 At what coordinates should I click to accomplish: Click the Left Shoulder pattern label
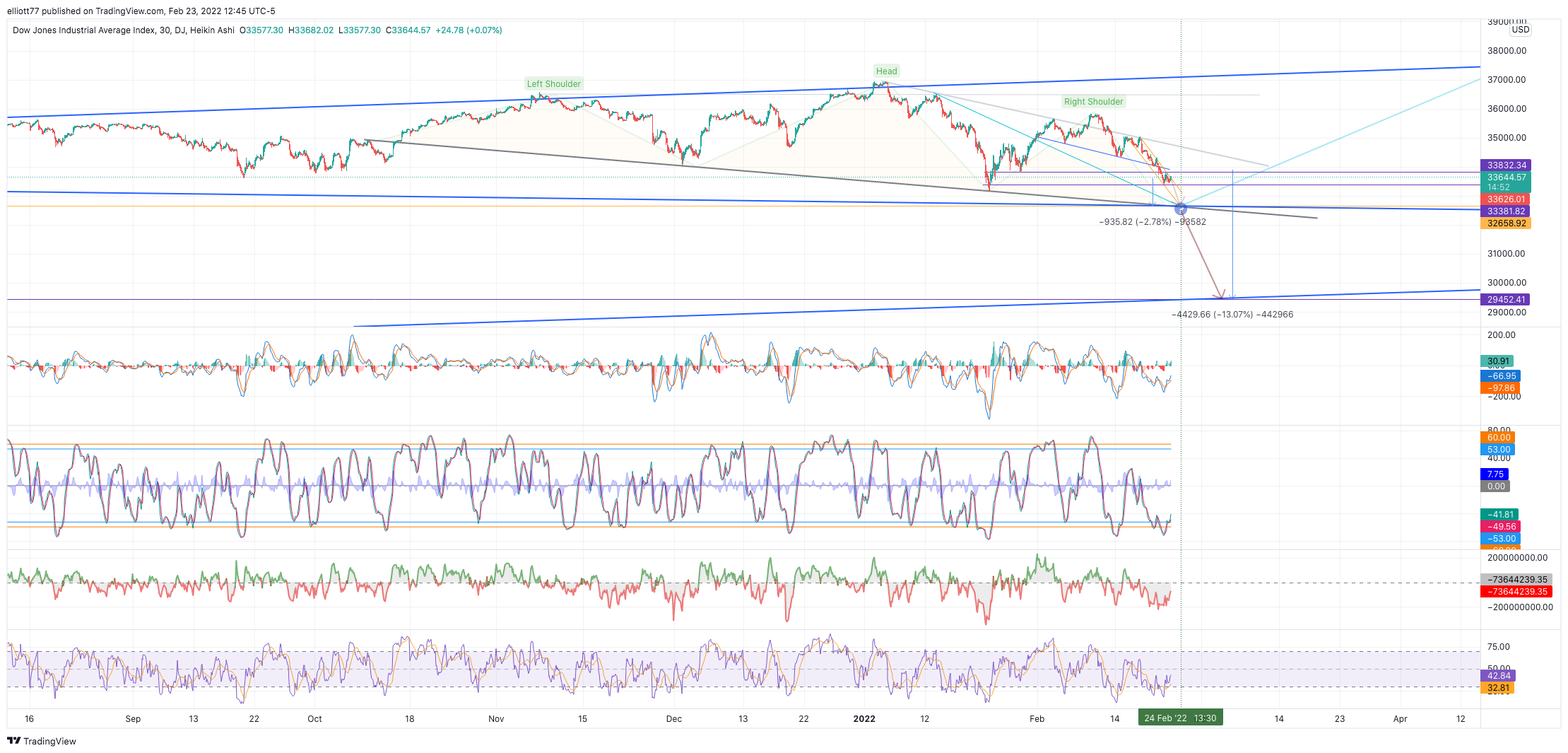(x=554, y=83)
